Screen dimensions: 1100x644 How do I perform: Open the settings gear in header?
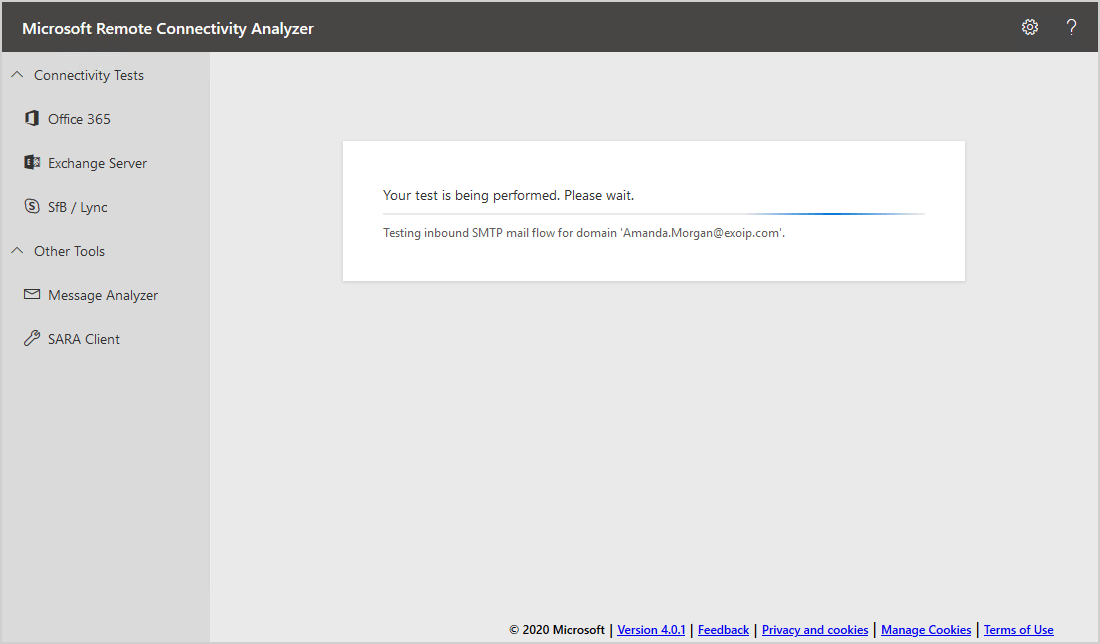pos(1029,27)
